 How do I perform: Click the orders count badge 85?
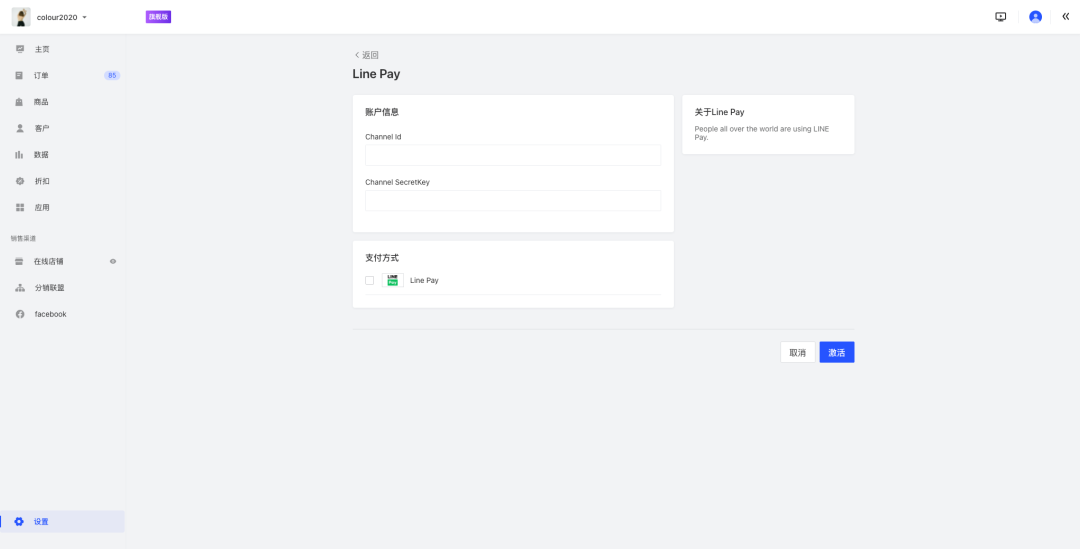click(112, 75)
